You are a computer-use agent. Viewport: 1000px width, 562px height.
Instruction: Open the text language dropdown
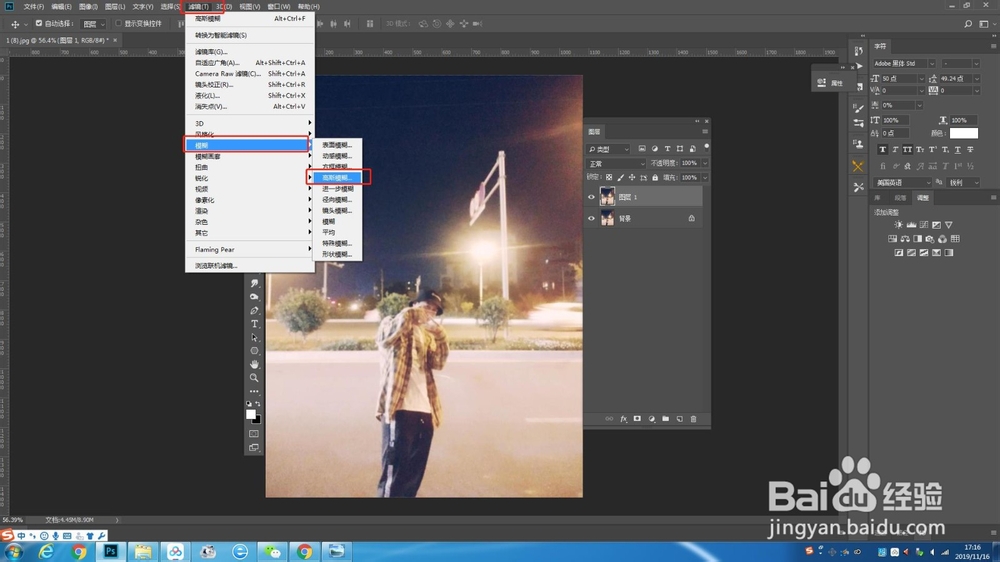click(x=902, y=182)
